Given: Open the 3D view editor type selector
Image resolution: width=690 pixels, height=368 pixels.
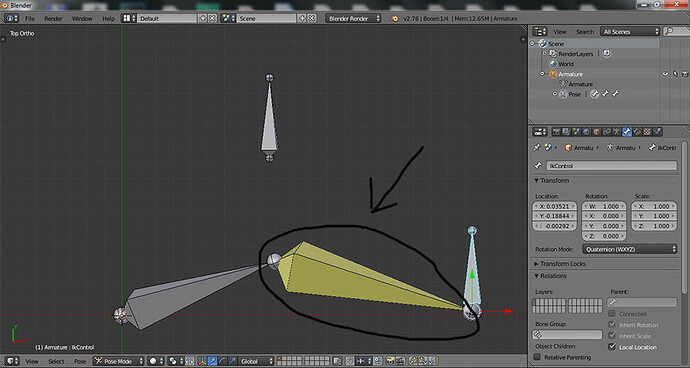Looking at the screenshot, I should point(12,361).
